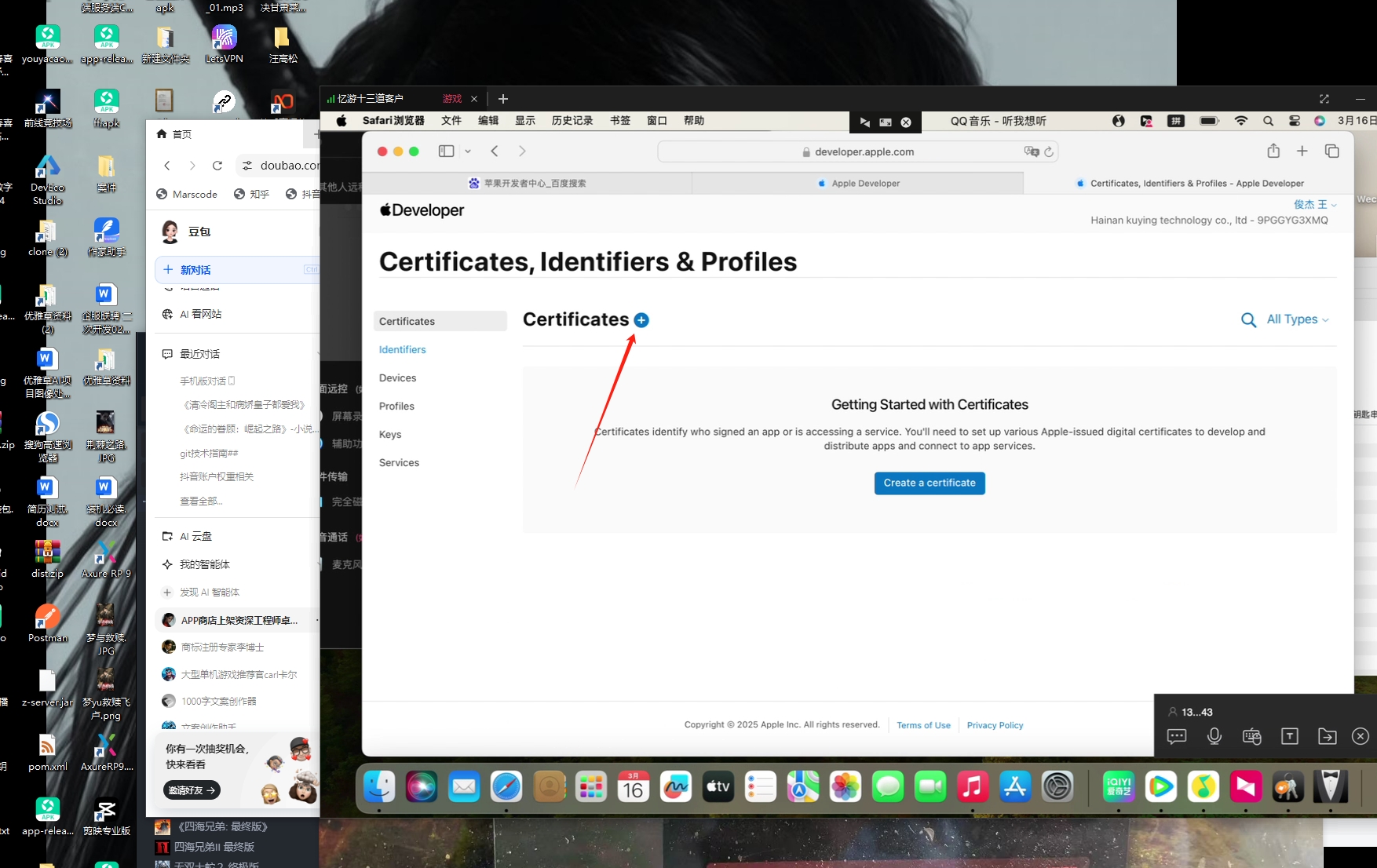Open Siri from the menu bar

pos(1320,121)
